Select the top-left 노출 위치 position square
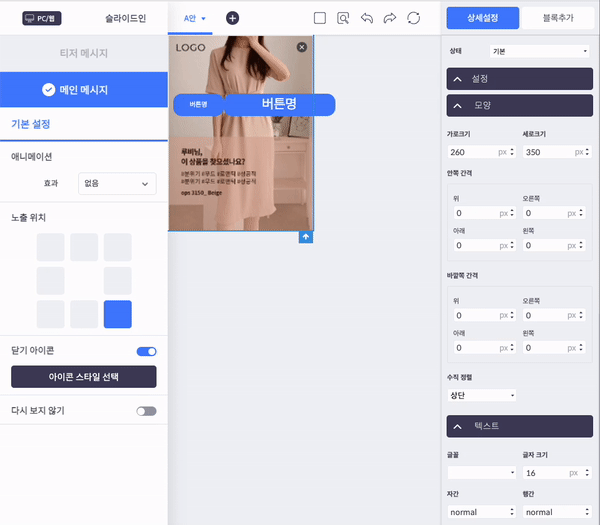 [x=51, y=247]
